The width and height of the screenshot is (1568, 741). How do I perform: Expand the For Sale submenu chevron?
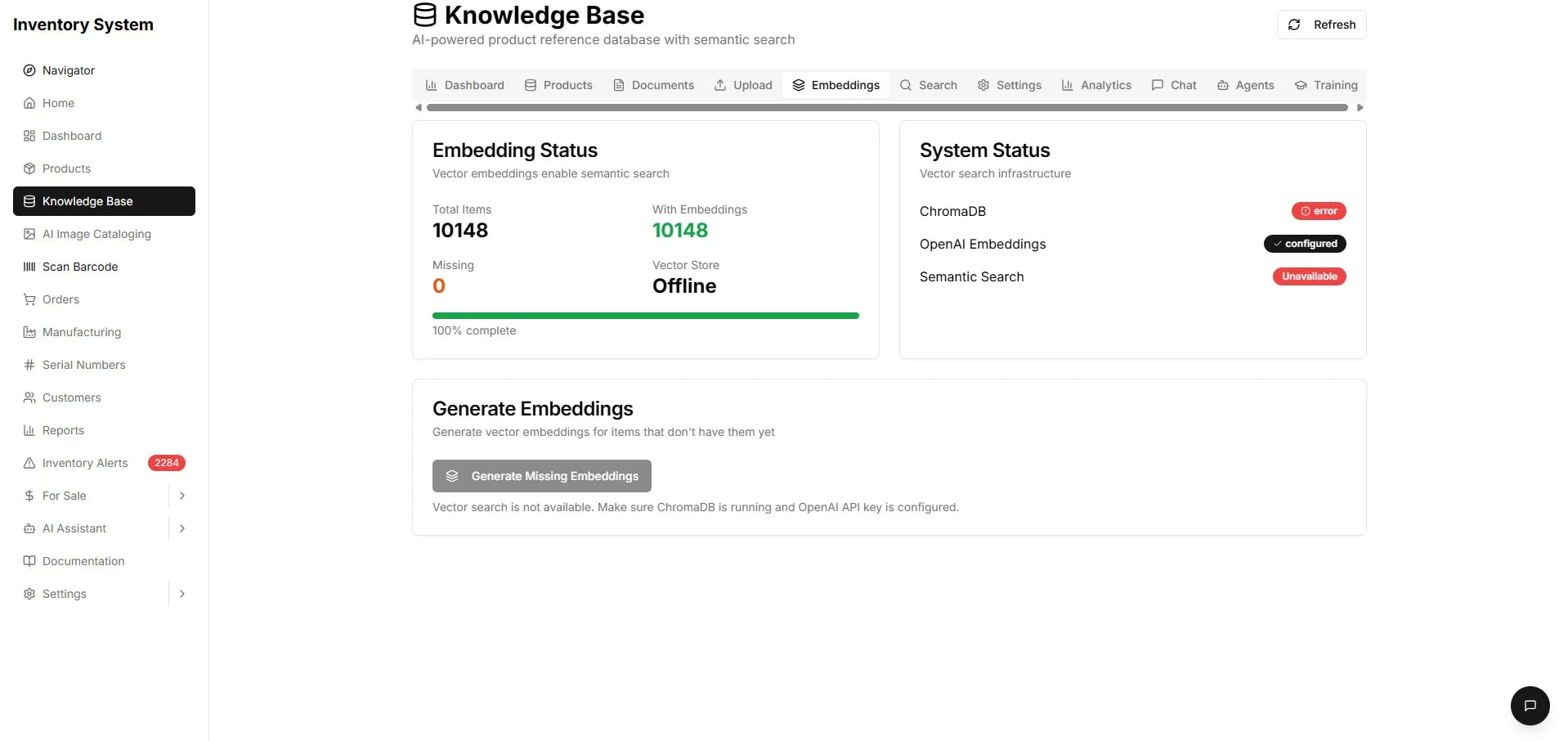point(182,496)
